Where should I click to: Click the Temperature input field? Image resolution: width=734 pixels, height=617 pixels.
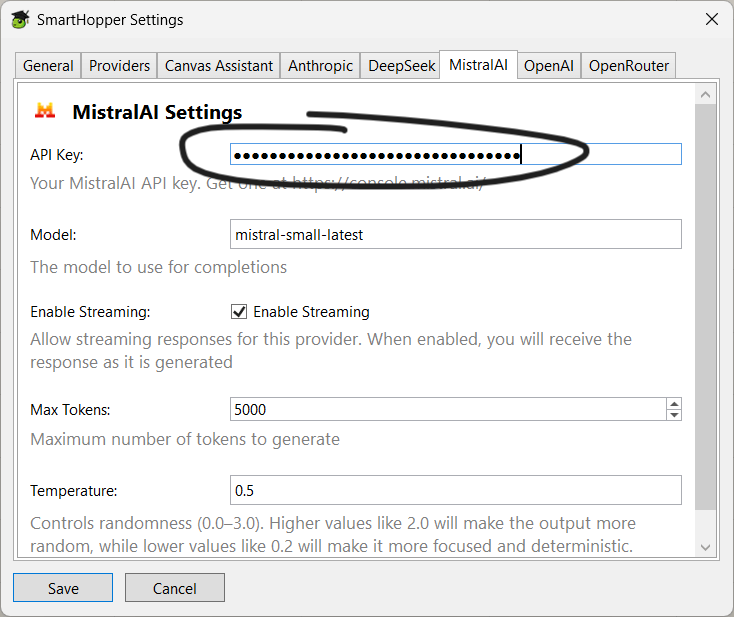pyautogui.click(x=455, y=490)
